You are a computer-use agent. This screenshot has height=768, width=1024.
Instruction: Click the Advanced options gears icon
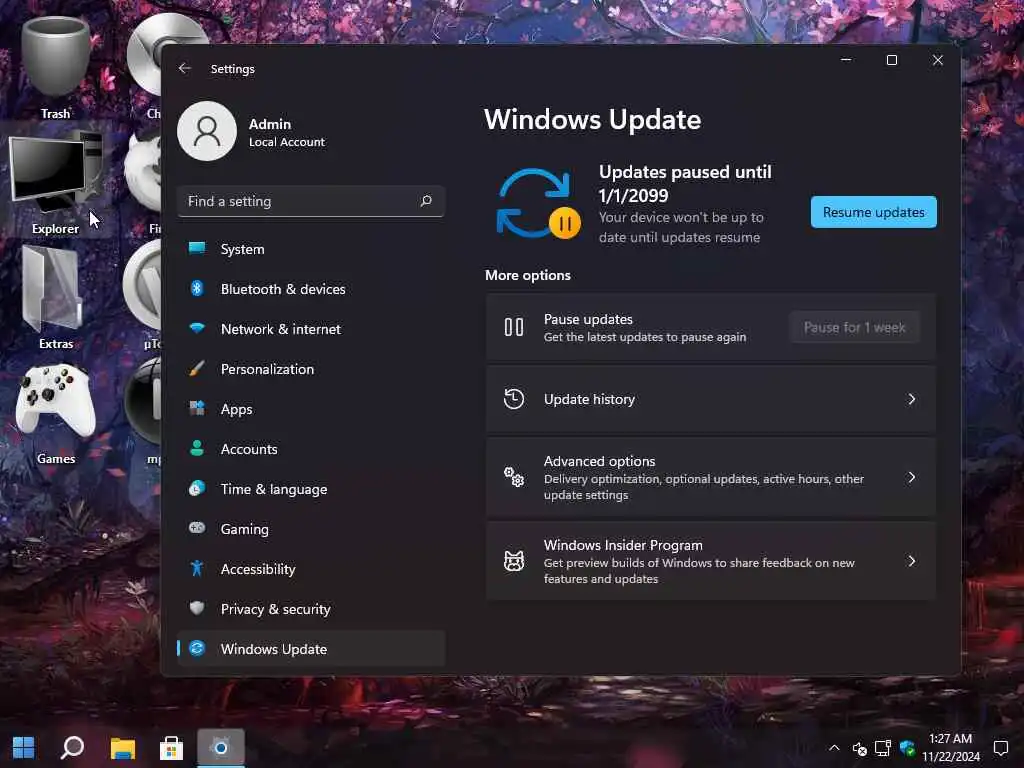[x=514, y=477]
